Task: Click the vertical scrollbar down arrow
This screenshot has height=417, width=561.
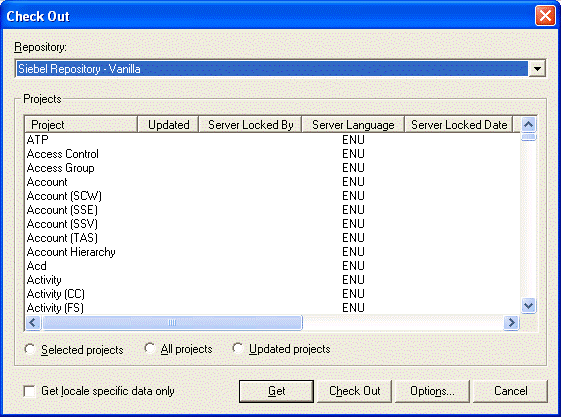Action: 528,306
